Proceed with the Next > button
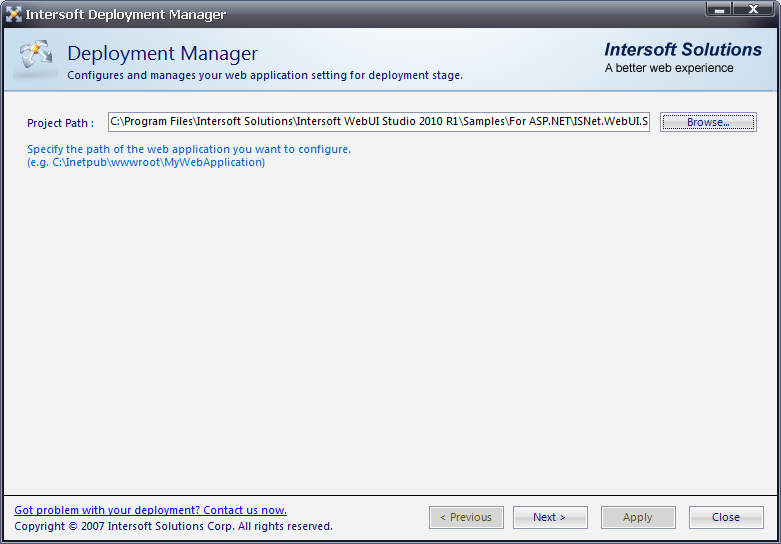 point(549,517)
